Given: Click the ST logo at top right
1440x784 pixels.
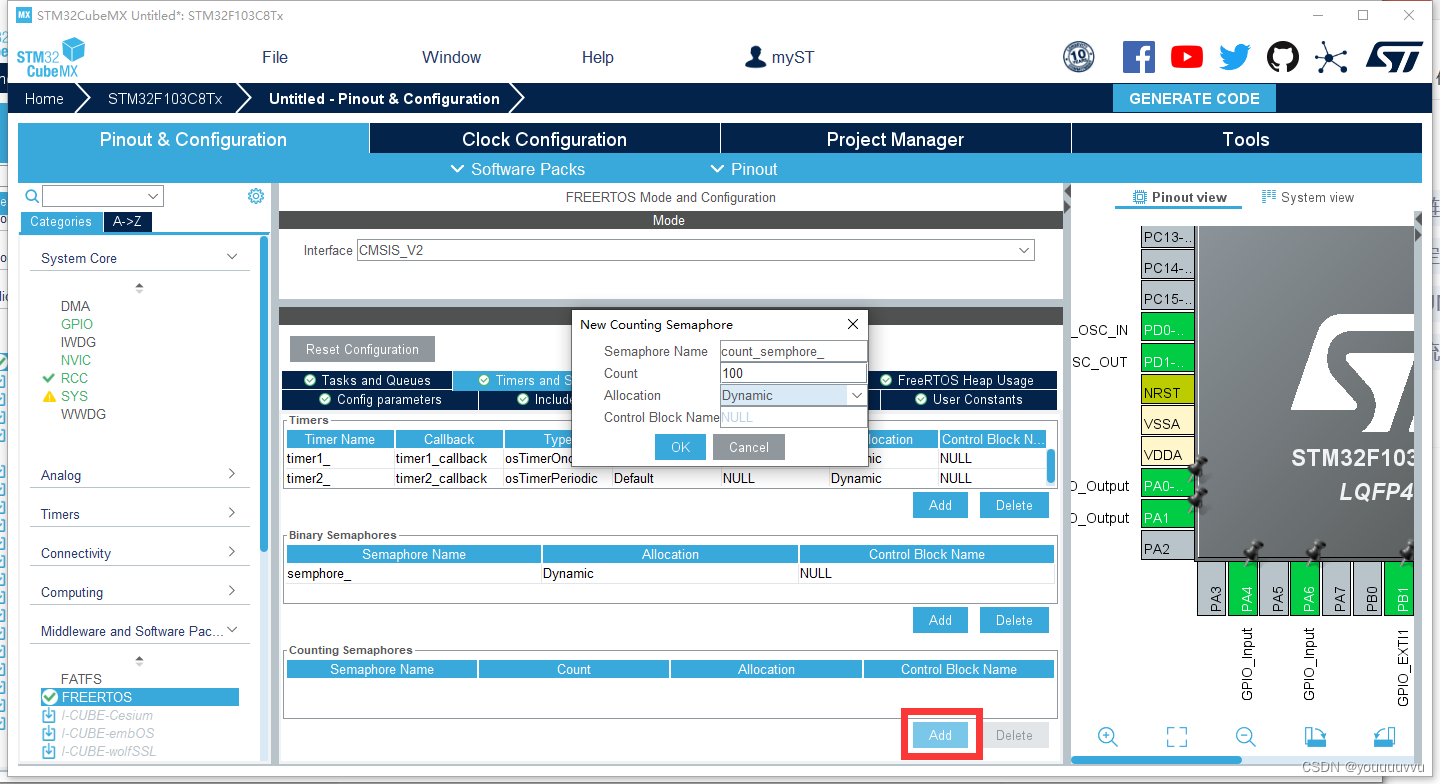Looking at the screenshot, I should point(1394,57).
